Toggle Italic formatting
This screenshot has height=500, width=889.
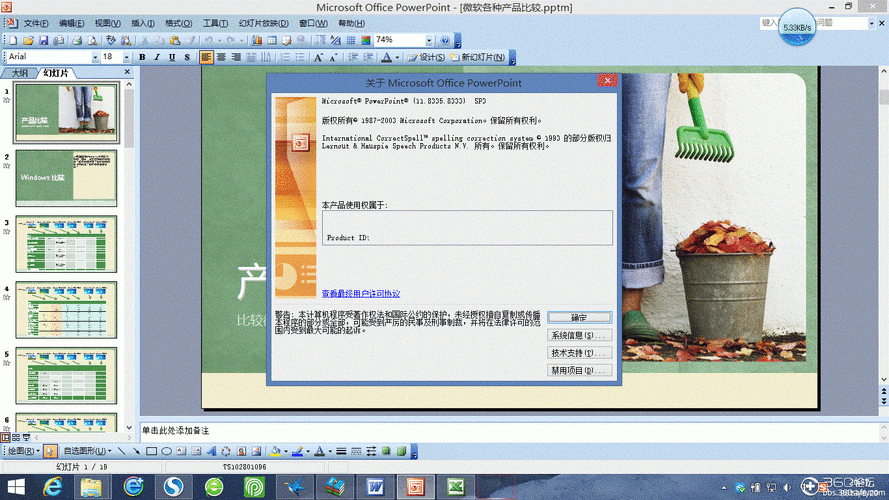(157, 57)
